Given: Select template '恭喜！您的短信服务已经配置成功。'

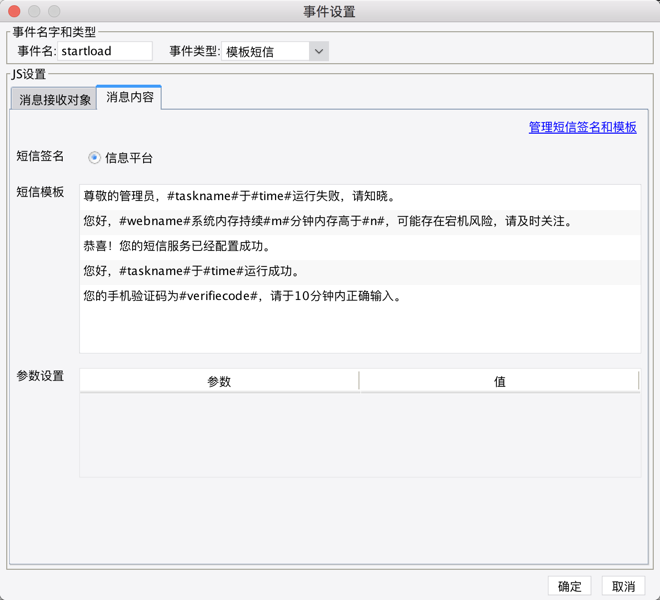Looking at the screenshot, I should click(360, 246).
